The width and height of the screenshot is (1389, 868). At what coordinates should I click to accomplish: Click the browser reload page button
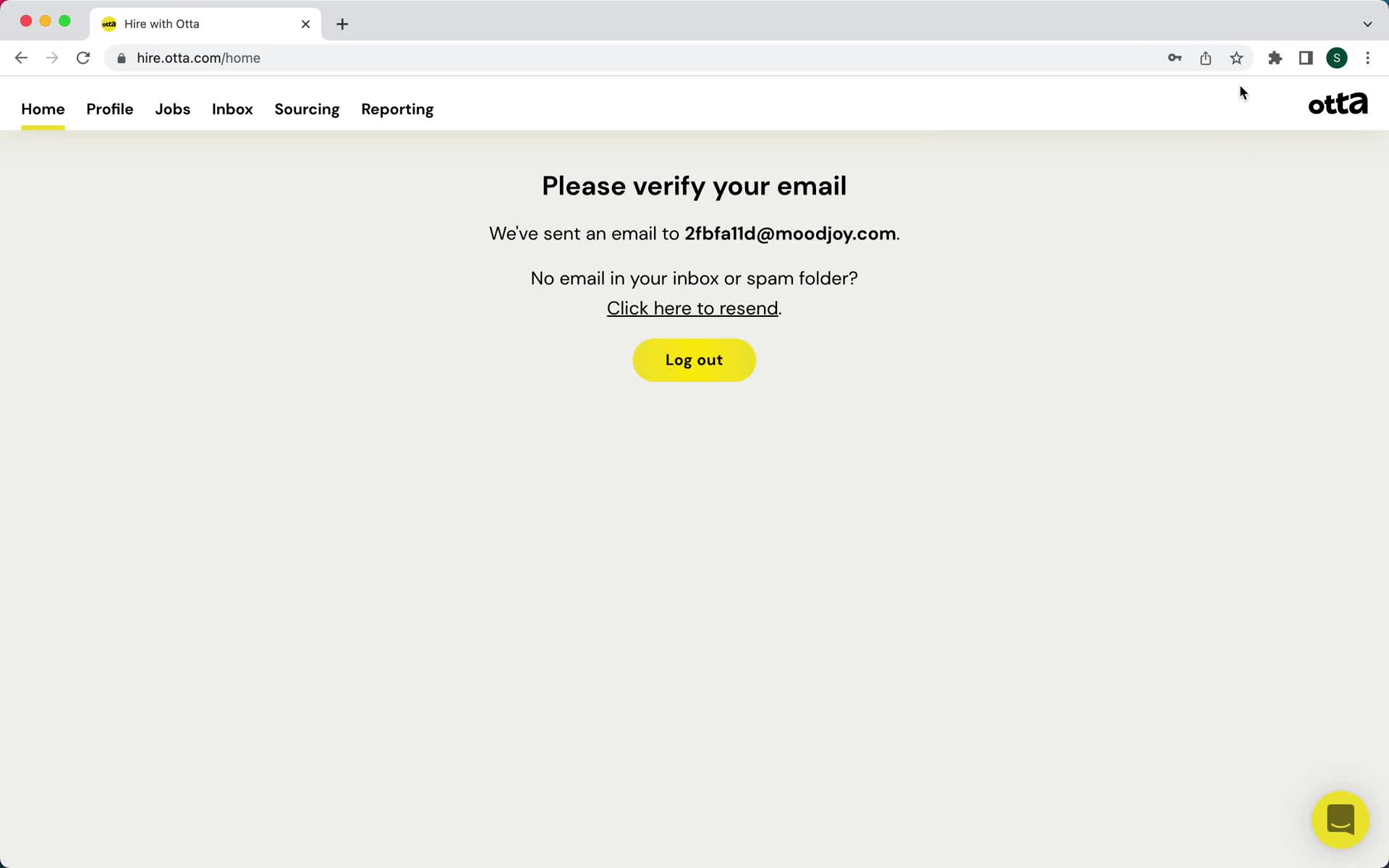83,58
